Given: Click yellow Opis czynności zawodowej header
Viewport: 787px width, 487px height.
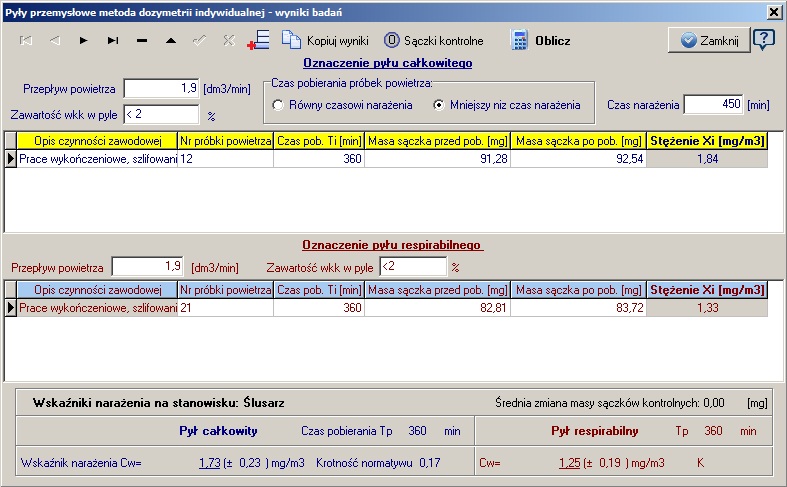Looking at the screenshot, I should (x=97, y=141).
